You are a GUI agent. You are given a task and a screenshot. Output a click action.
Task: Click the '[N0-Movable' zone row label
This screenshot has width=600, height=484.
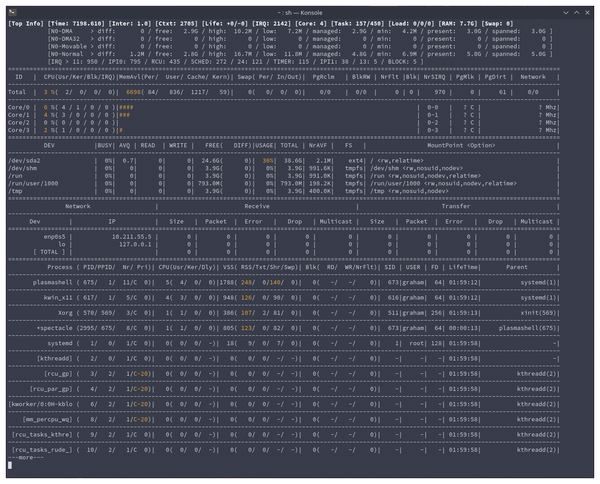[67, 46]
